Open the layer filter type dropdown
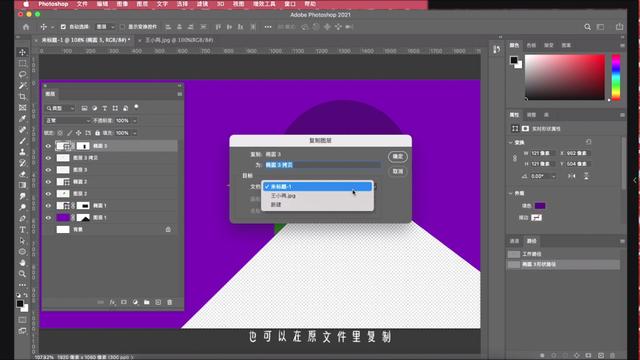 (60, 108)
